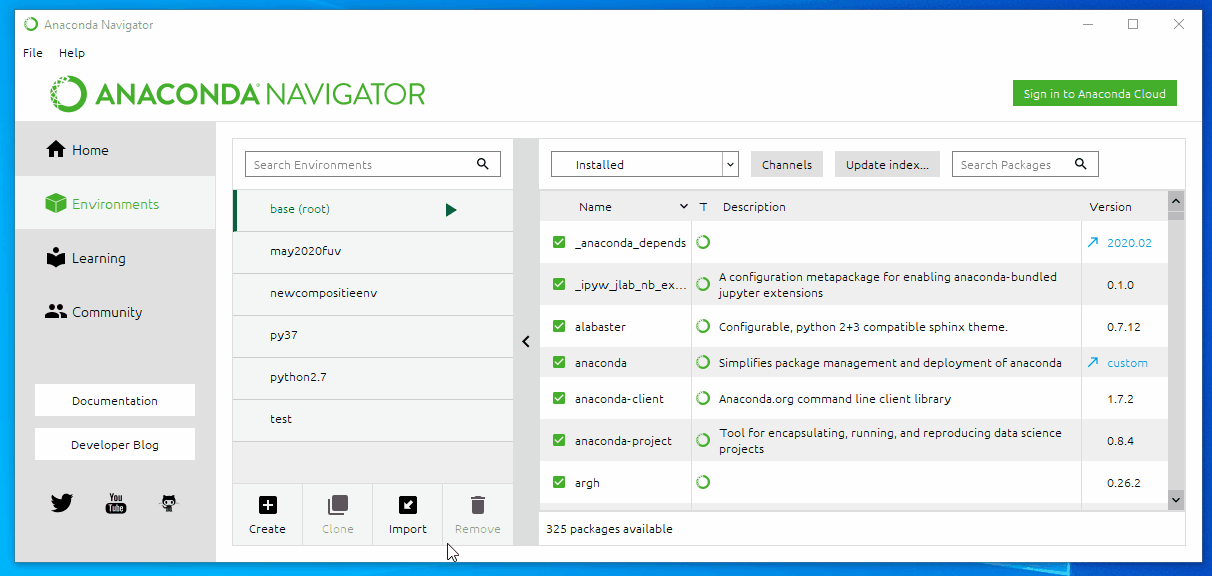
Task: Open the YouTube icon link
Action: (116, 503)
